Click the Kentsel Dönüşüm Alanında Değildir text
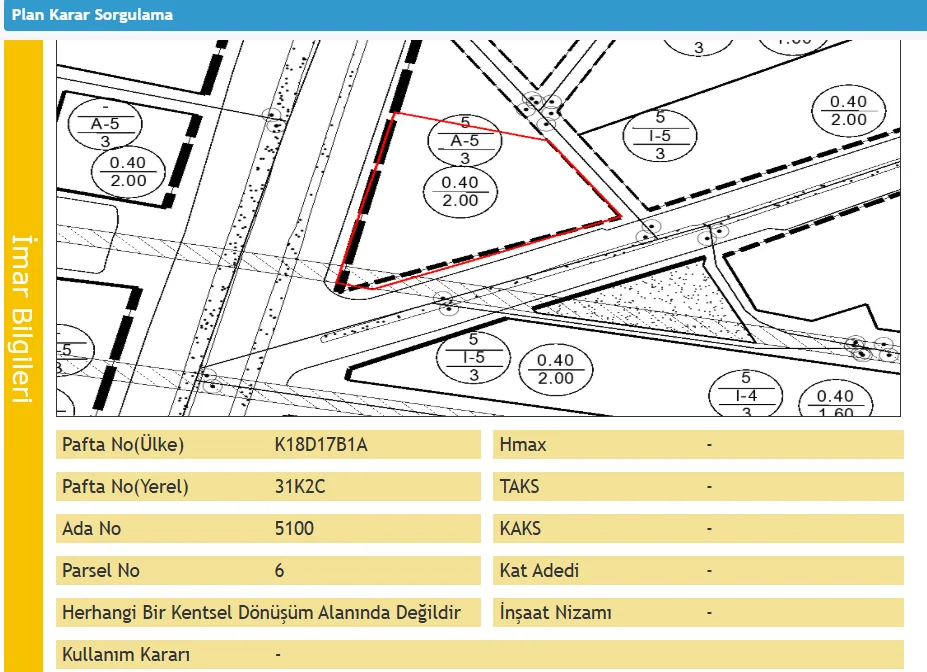Image resolution: width=927 pixels, height=672 pixels. click(x=261, y=613)
